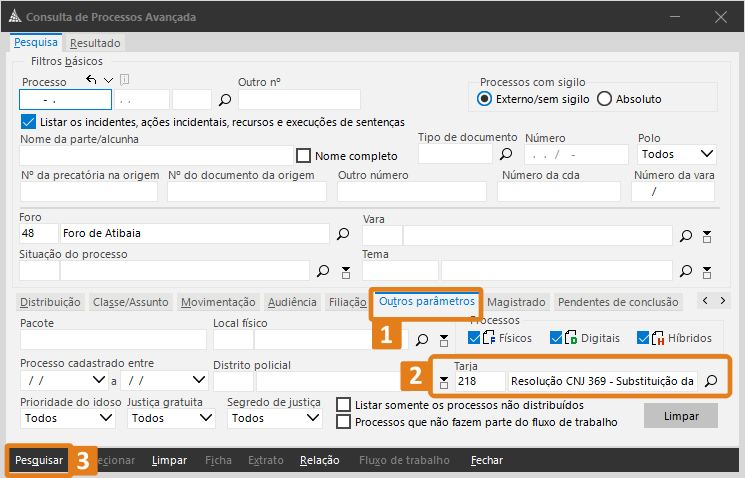Check the Nome completo checkbox
The height and width of the screenshot is (478, 745).
click(304, 156)
